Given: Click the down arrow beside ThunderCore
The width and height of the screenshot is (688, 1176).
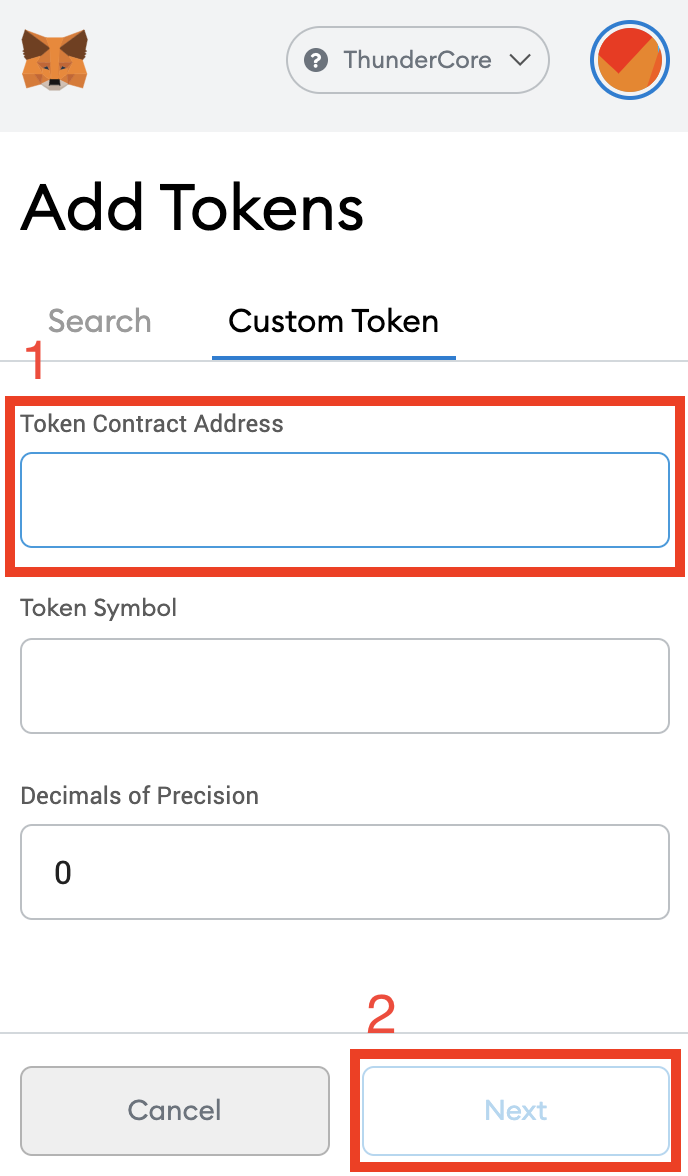Looking at the screenshot, I should 520,60.
